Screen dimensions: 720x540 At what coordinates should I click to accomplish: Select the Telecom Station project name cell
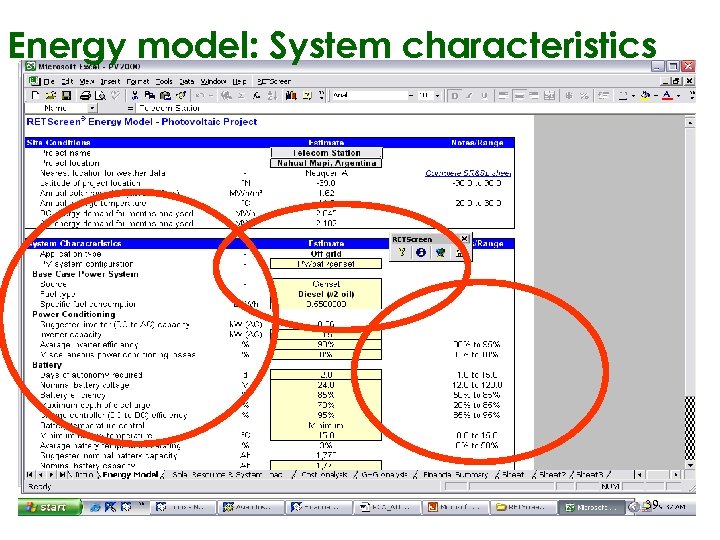click(326, 153)
